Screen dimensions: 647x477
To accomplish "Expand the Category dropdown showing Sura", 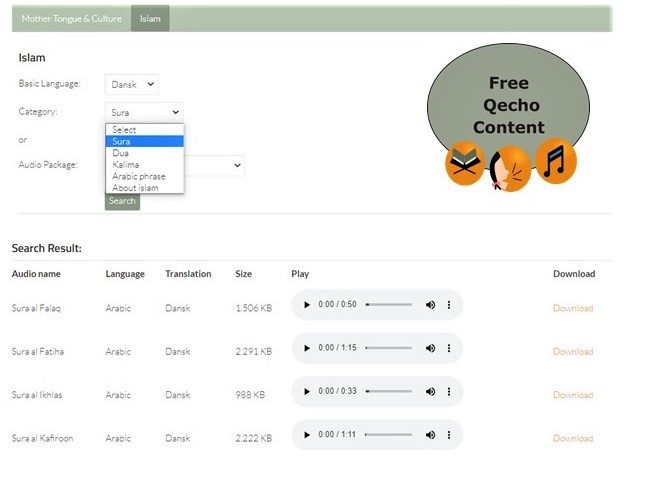I will (144, 112).
